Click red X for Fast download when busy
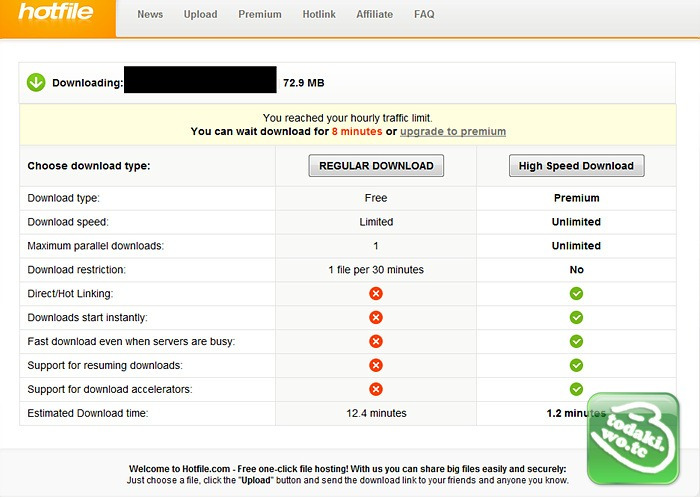Screen dimensions: 700x497 tap(376, 341)
